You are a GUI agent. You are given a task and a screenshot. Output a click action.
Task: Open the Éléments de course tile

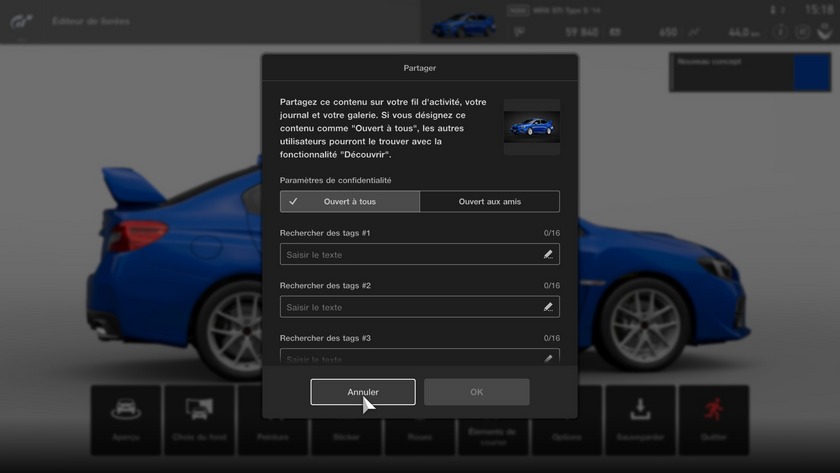click(492, 420)
